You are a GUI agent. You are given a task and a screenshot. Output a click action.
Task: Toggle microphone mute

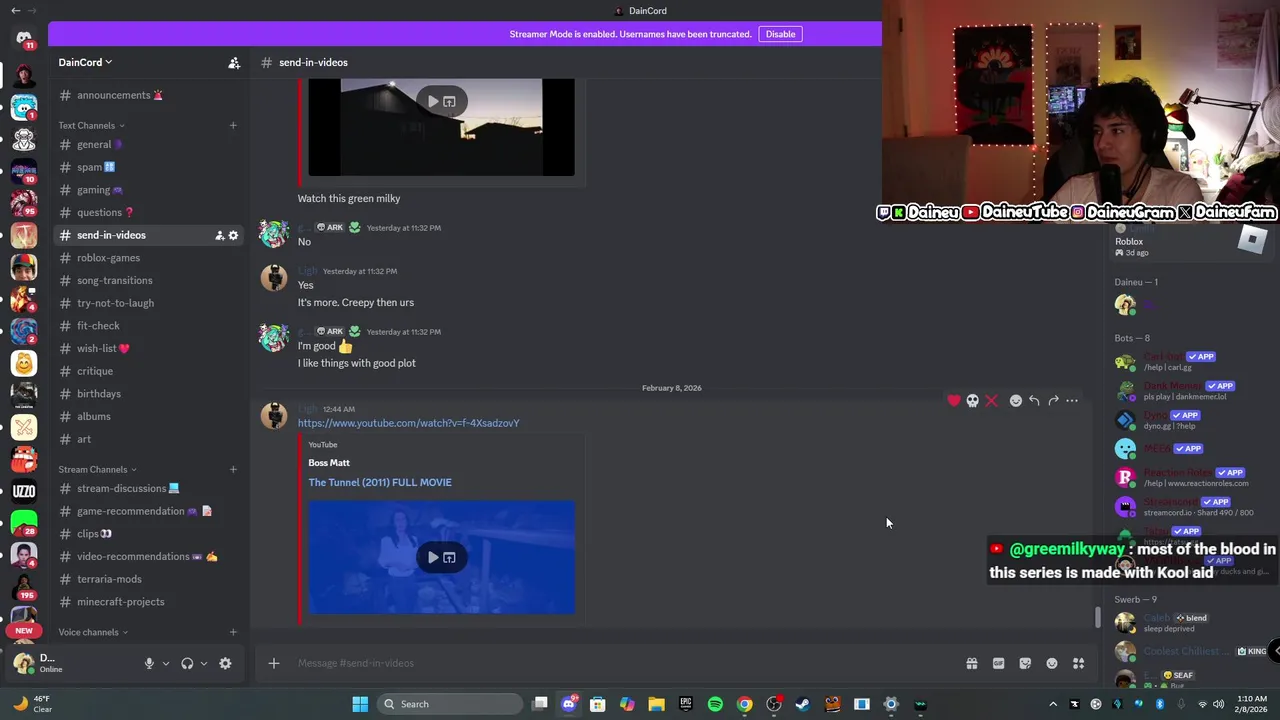point(149,663)
